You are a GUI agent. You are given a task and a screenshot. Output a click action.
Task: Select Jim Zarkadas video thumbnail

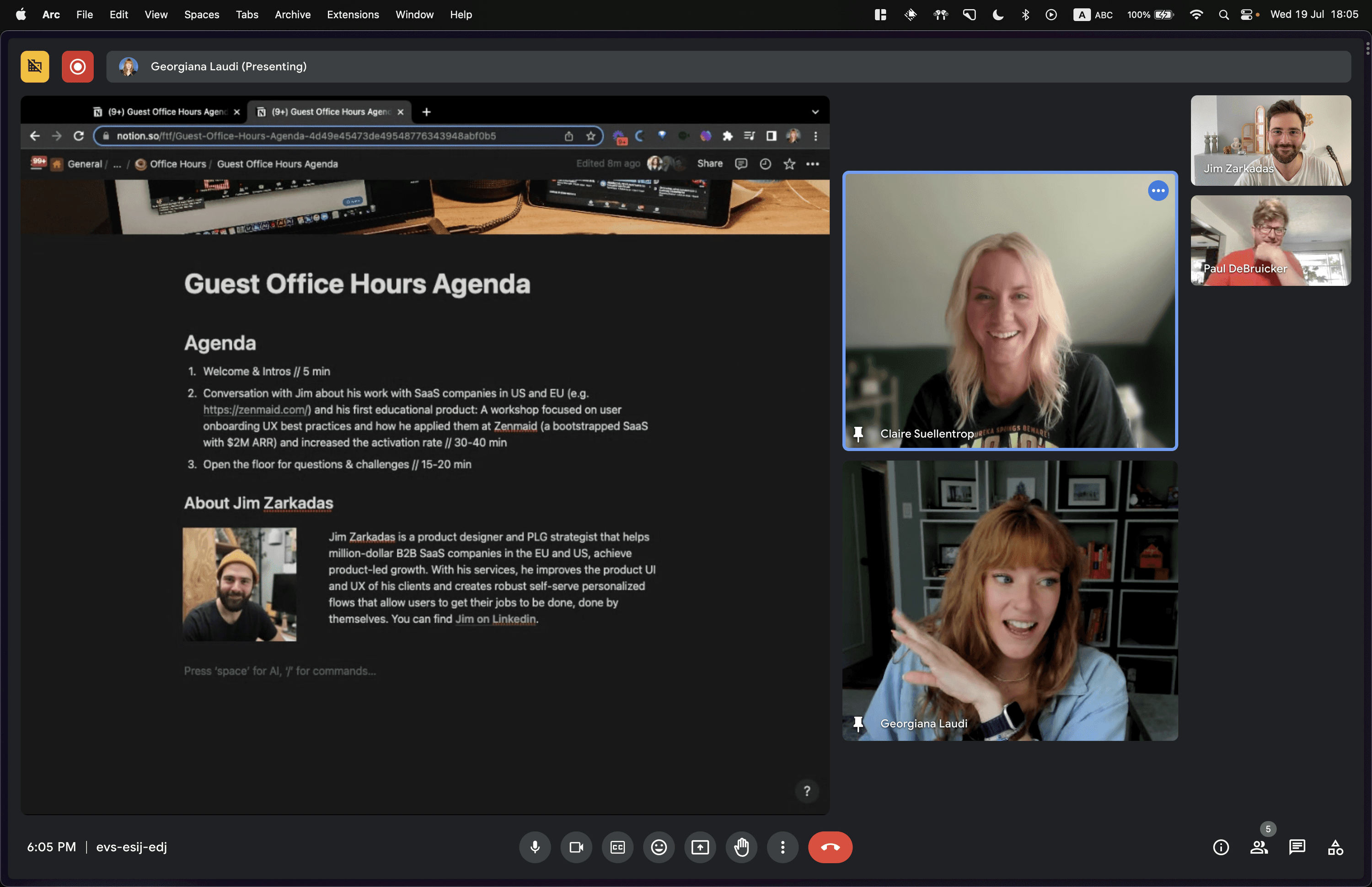click(1270, 140)
